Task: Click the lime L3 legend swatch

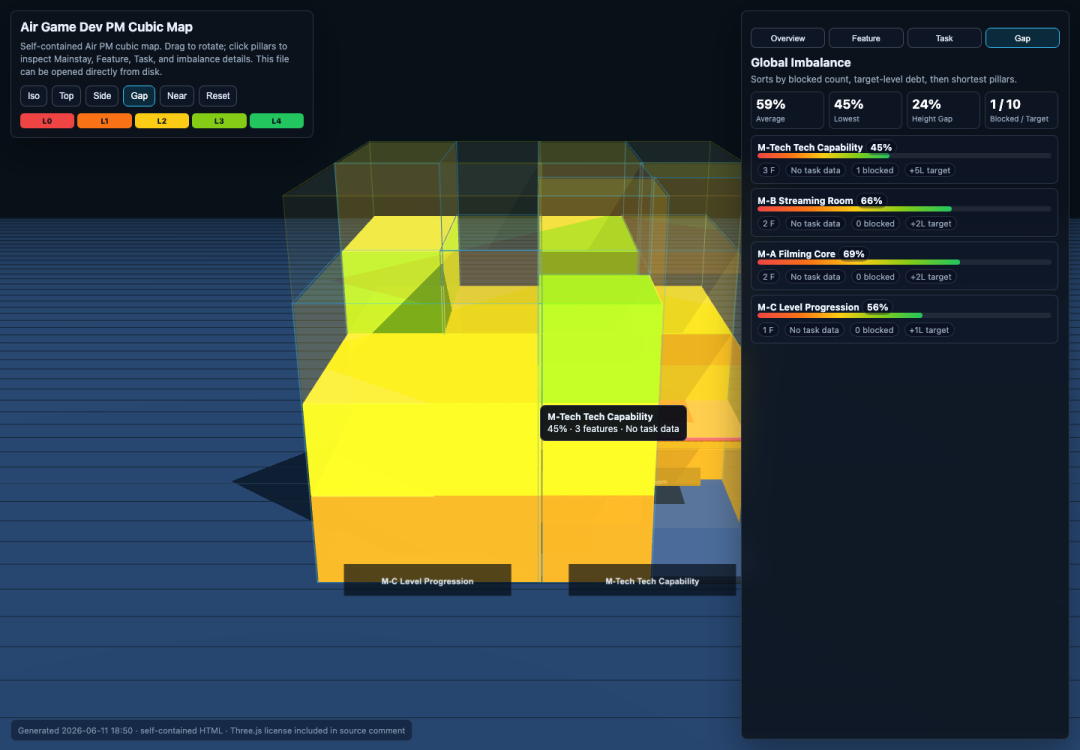Action: point(219,121)
